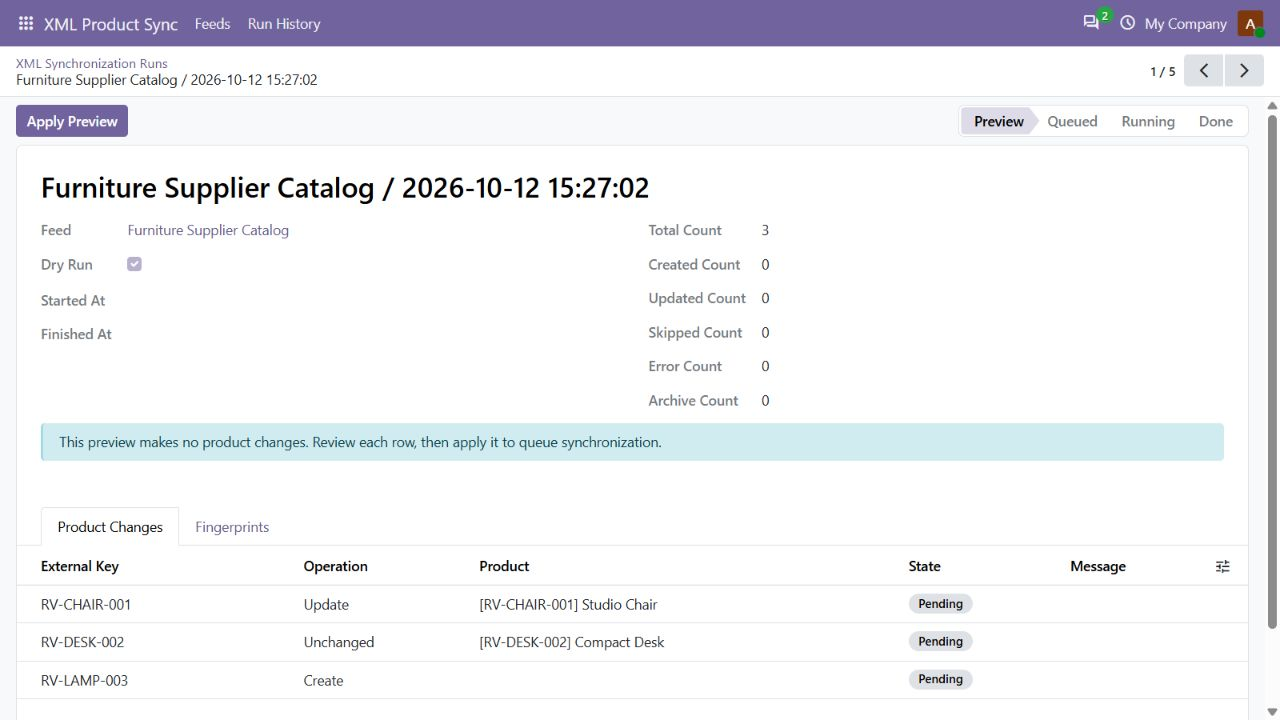1280x720 pixels.
Task: Click the 1 / 5 pager counter
Action: (1162, 71)
